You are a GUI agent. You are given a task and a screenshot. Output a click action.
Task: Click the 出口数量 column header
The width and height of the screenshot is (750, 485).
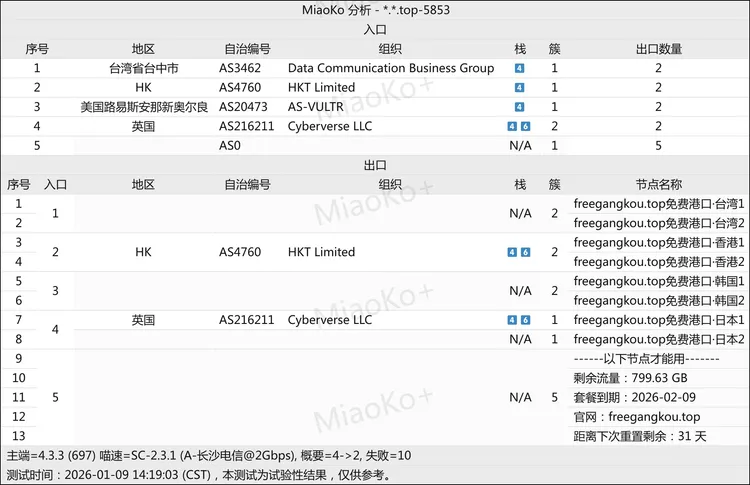658,49
